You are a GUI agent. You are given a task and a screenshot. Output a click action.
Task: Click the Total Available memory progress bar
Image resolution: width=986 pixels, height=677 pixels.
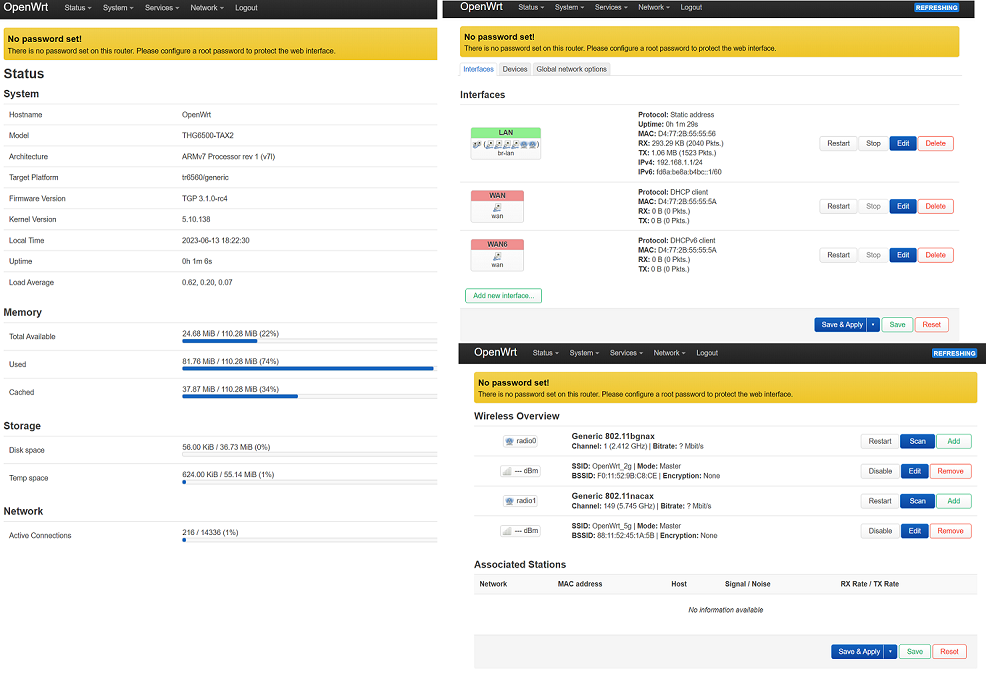309,341
